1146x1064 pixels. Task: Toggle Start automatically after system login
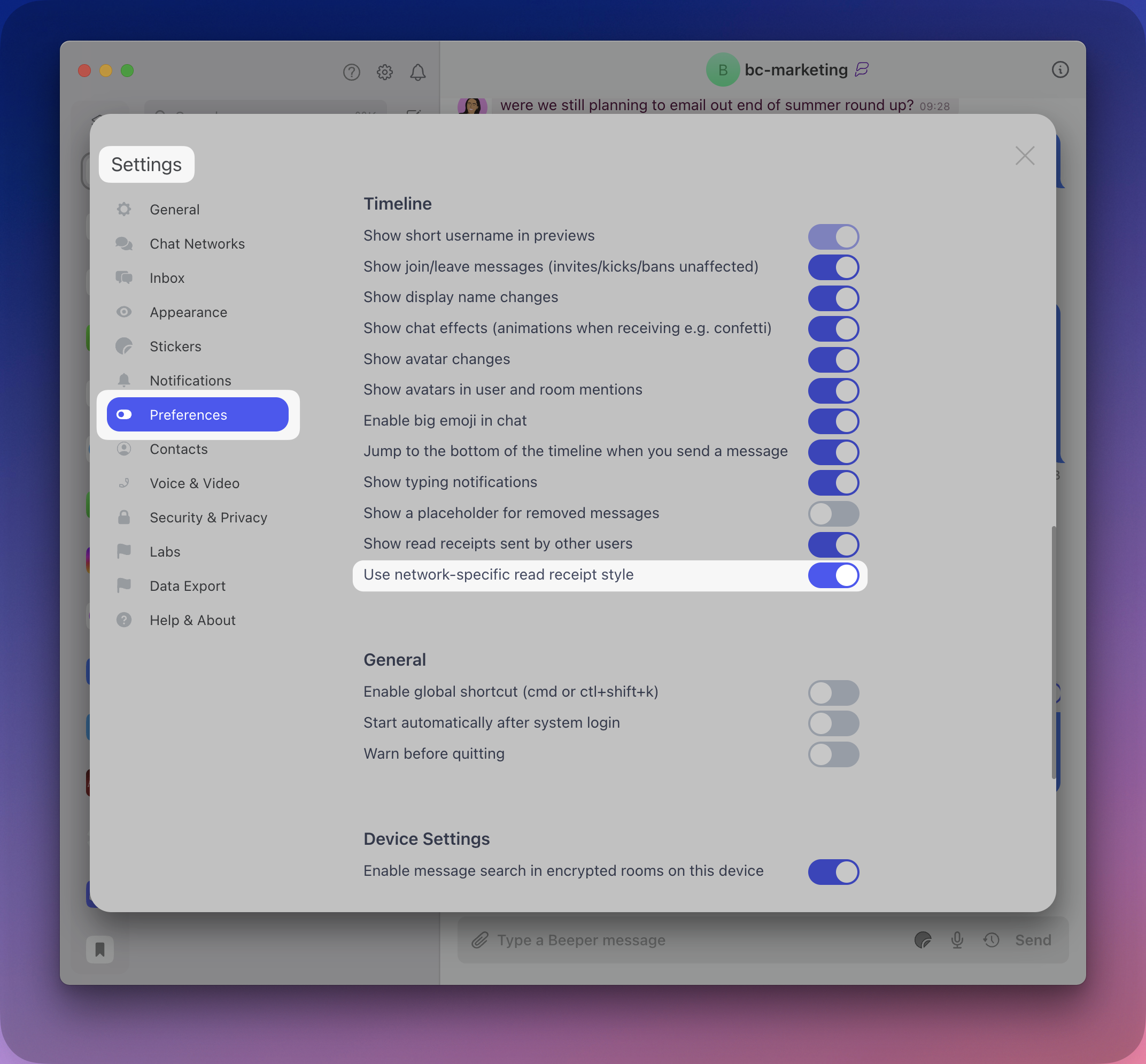point(833,723)
